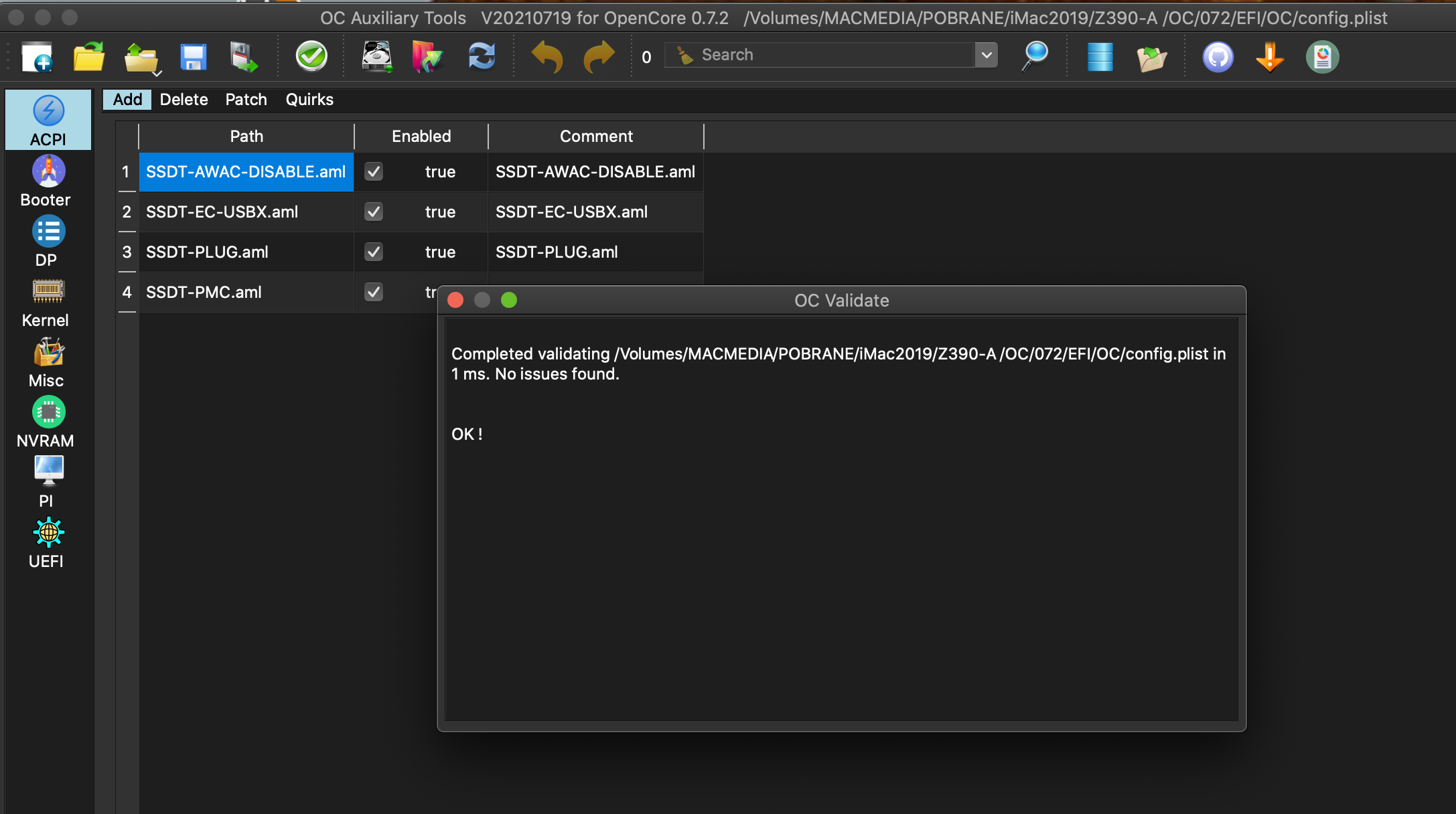The image size is (1456, 814).
Task: Switch to the Quirks tab
Action: click(309, 100)
